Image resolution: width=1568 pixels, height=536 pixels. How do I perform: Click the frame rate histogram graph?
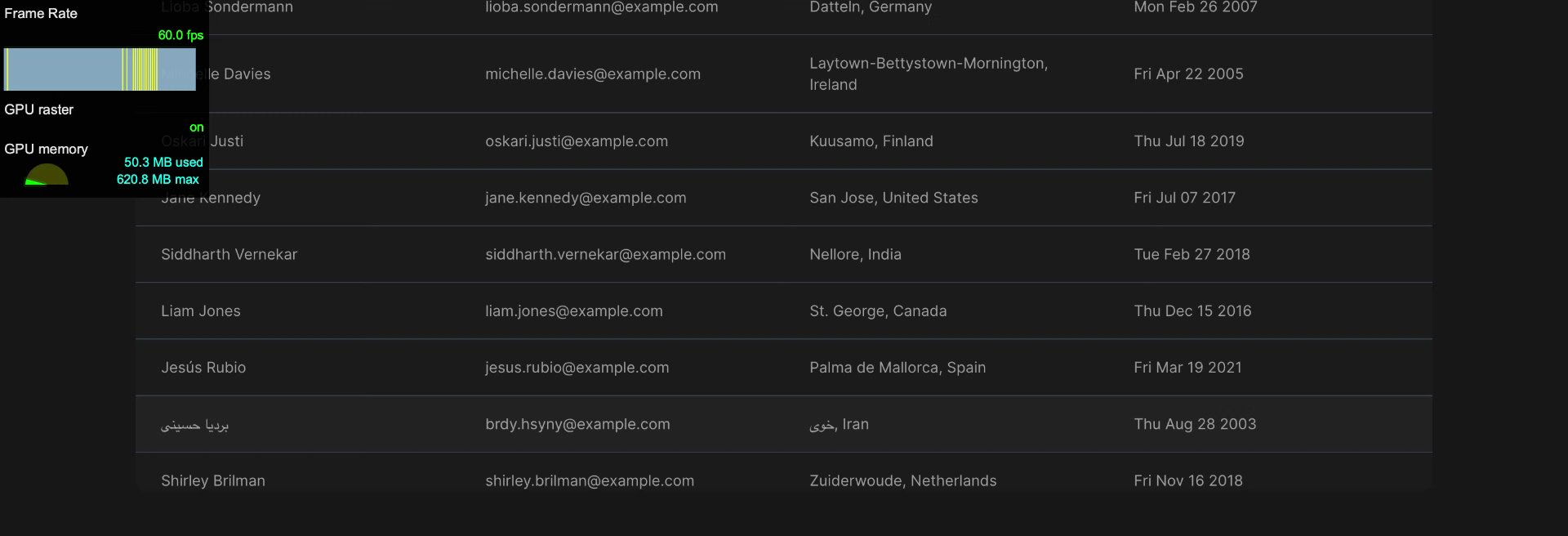[x=100, y=69]
